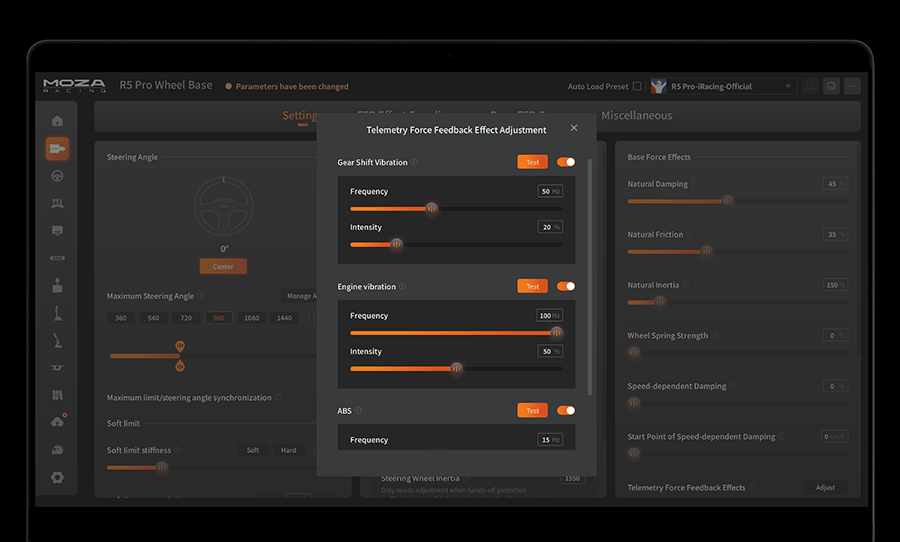This screenshot has width=900, height=542.
Task: Click the Natural Damping slider handle
Action: tap(727, 201)
